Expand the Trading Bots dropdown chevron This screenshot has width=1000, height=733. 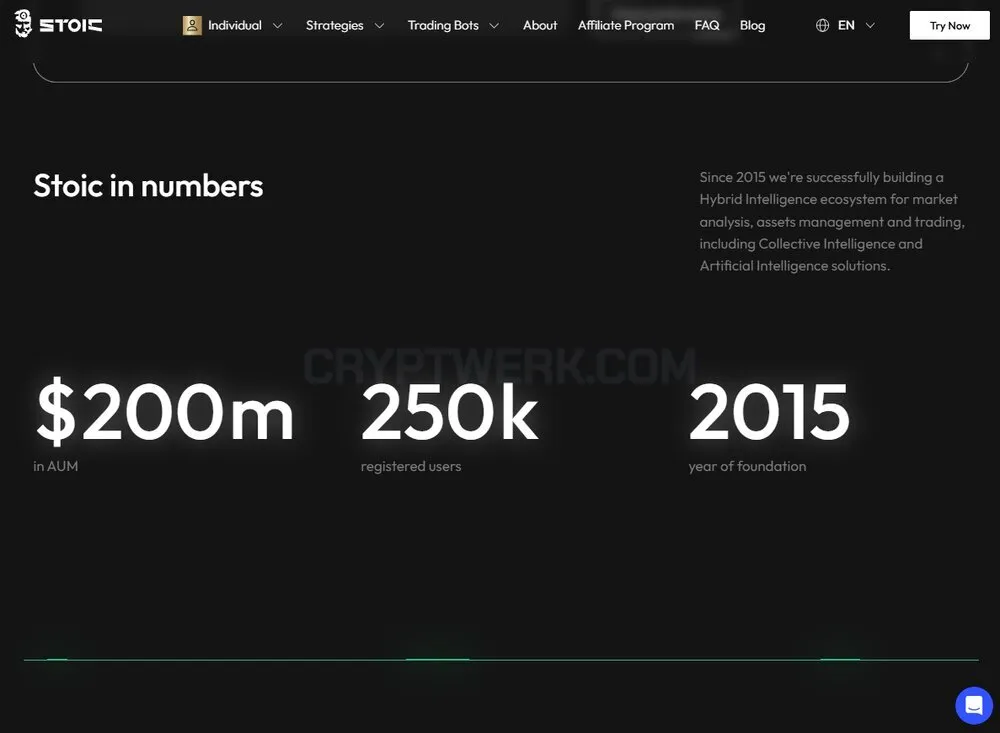tap(494, 26)
